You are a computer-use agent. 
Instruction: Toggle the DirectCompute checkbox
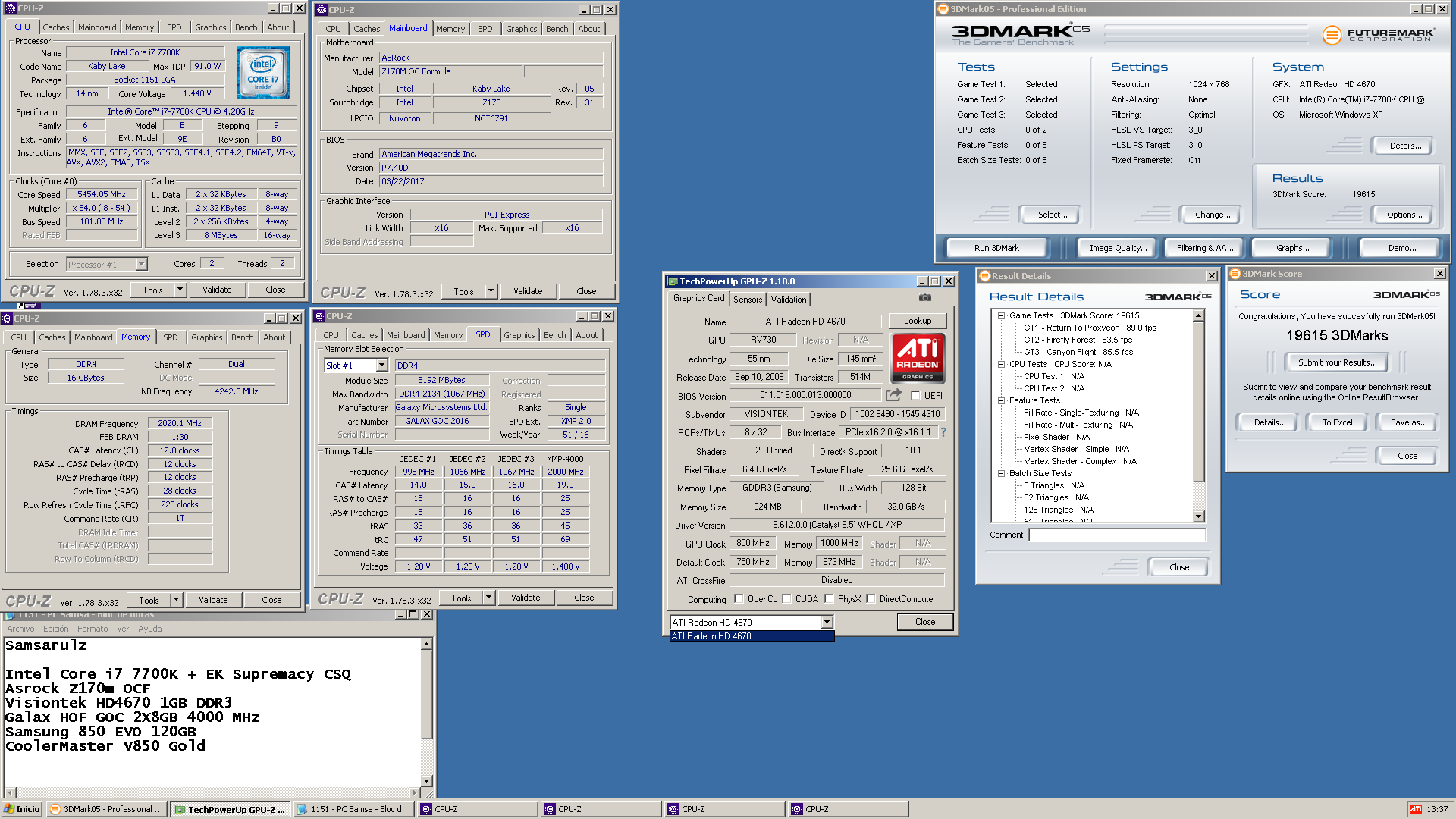coord(871,599)
